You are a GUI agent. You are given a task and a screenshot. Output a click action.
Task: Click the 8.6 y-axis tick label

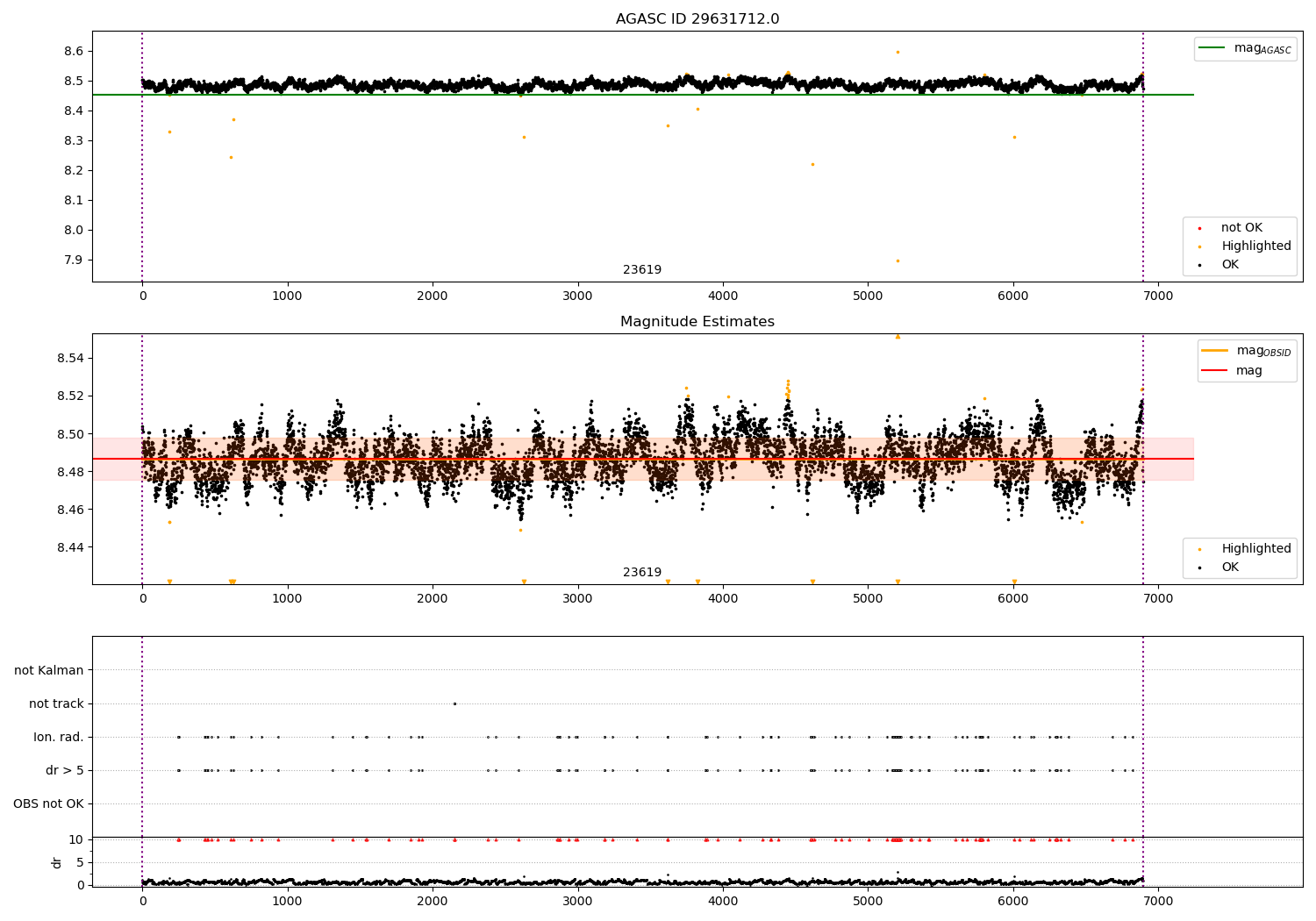click(74, 52)
